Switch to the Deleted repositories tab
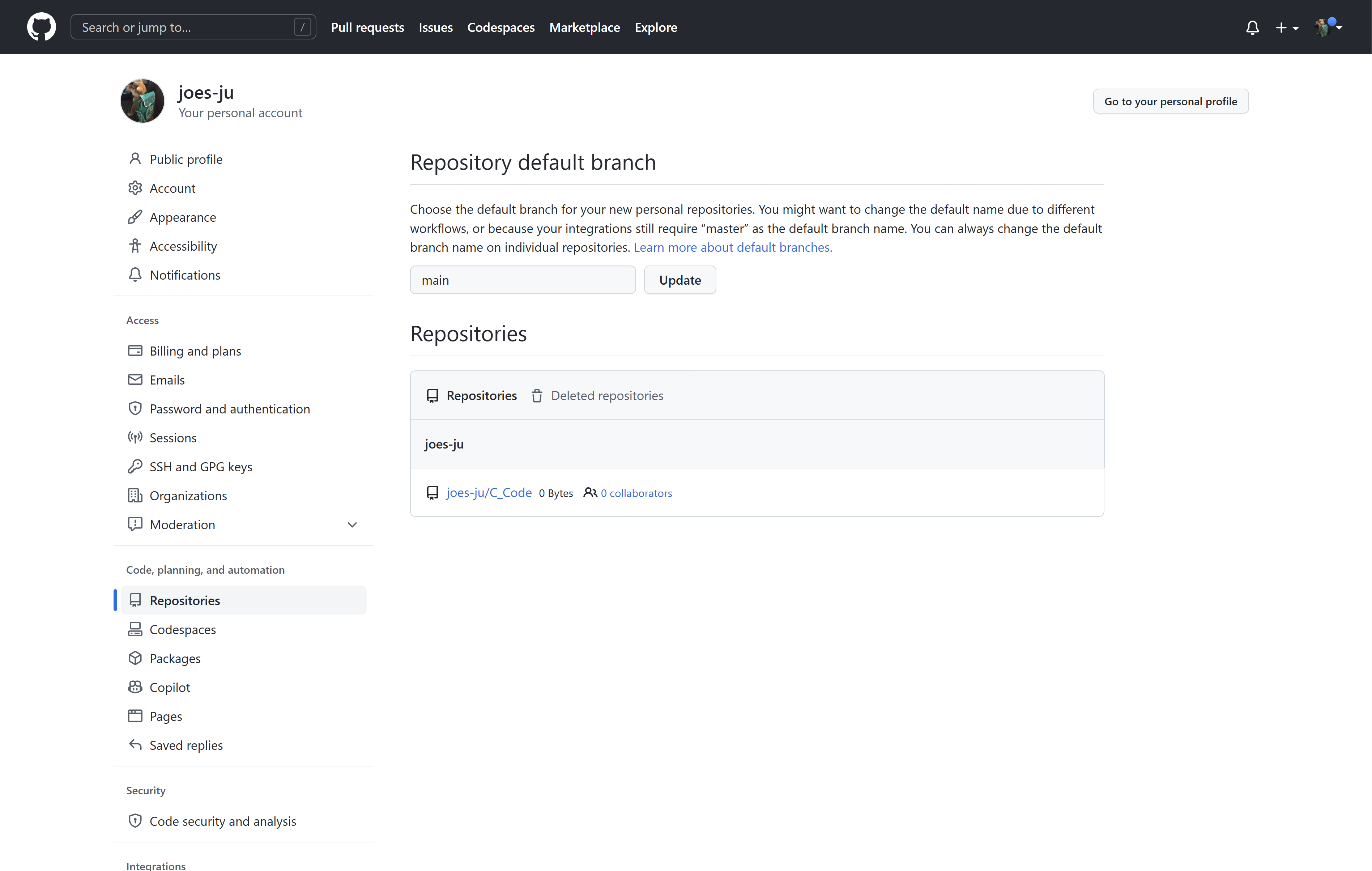Screen dimensions: 1372x871 [x=597, y=396]
